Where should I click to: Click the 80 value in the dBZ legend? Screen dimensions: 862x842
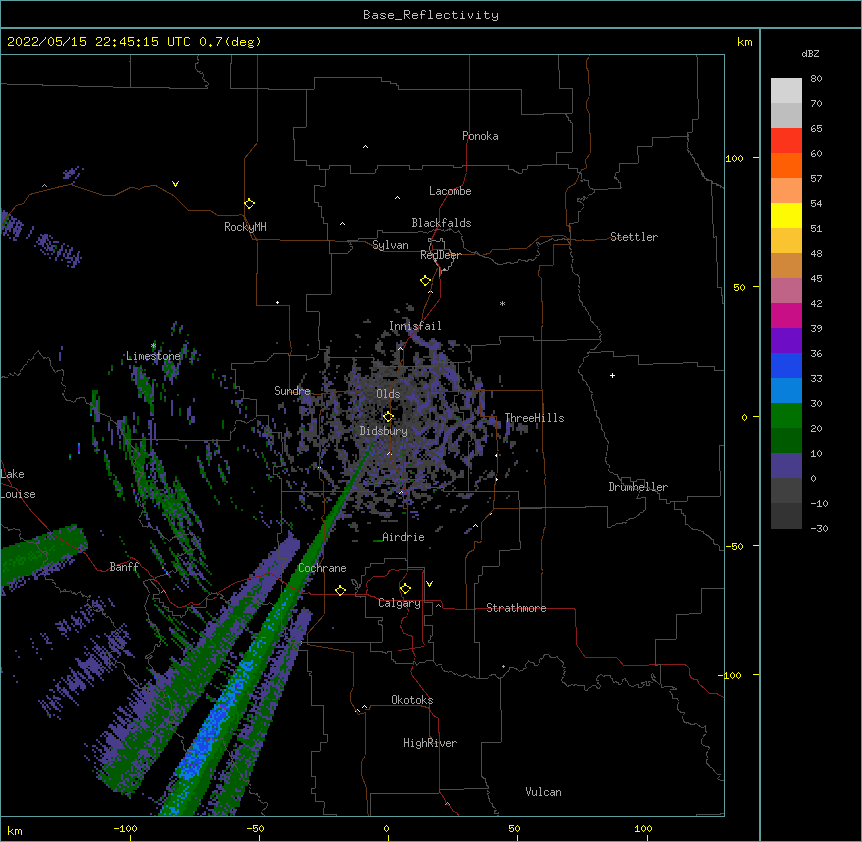point(816,79)
